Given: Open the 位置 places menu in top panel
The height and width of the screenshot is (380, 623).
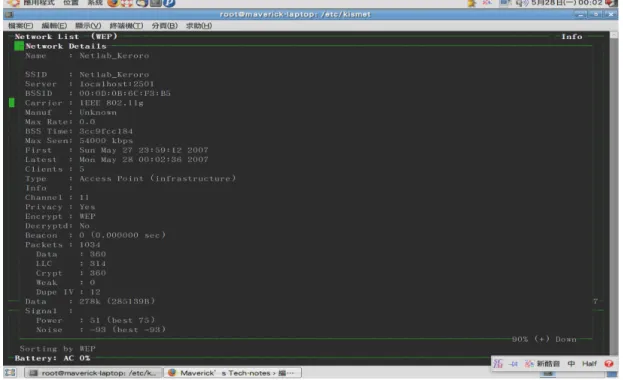Looking at the screenshot, I should tap(71, 3).
